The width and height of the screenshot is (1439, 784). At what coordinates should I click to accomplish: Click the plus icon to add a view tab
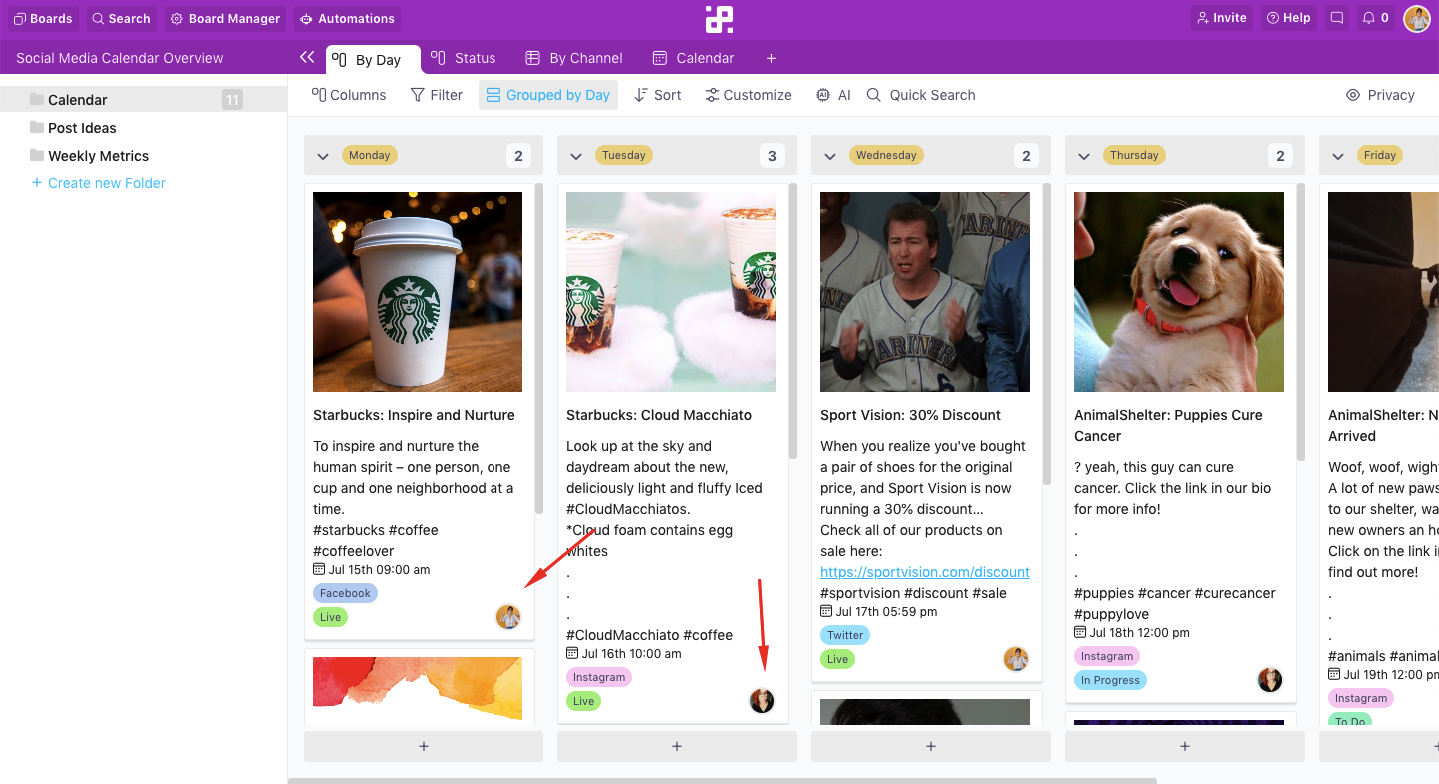tap(771, 58)
